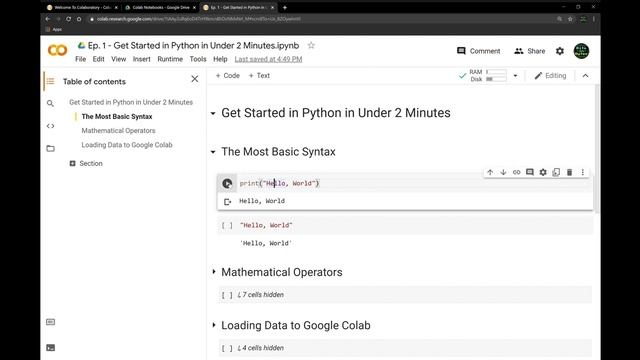The image size is (640, 360).
Task: Clear the output icon beside Hello, World
Action: [x=227, y=201]
